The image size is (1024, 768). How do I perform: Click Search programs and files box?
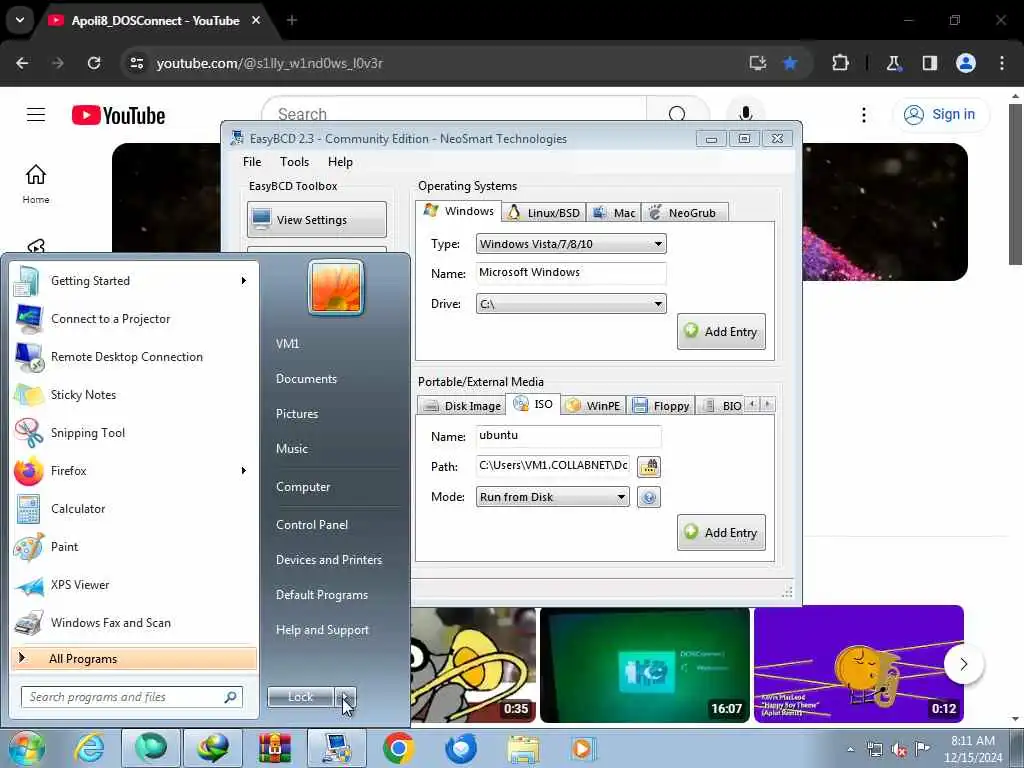pos(131,697)
